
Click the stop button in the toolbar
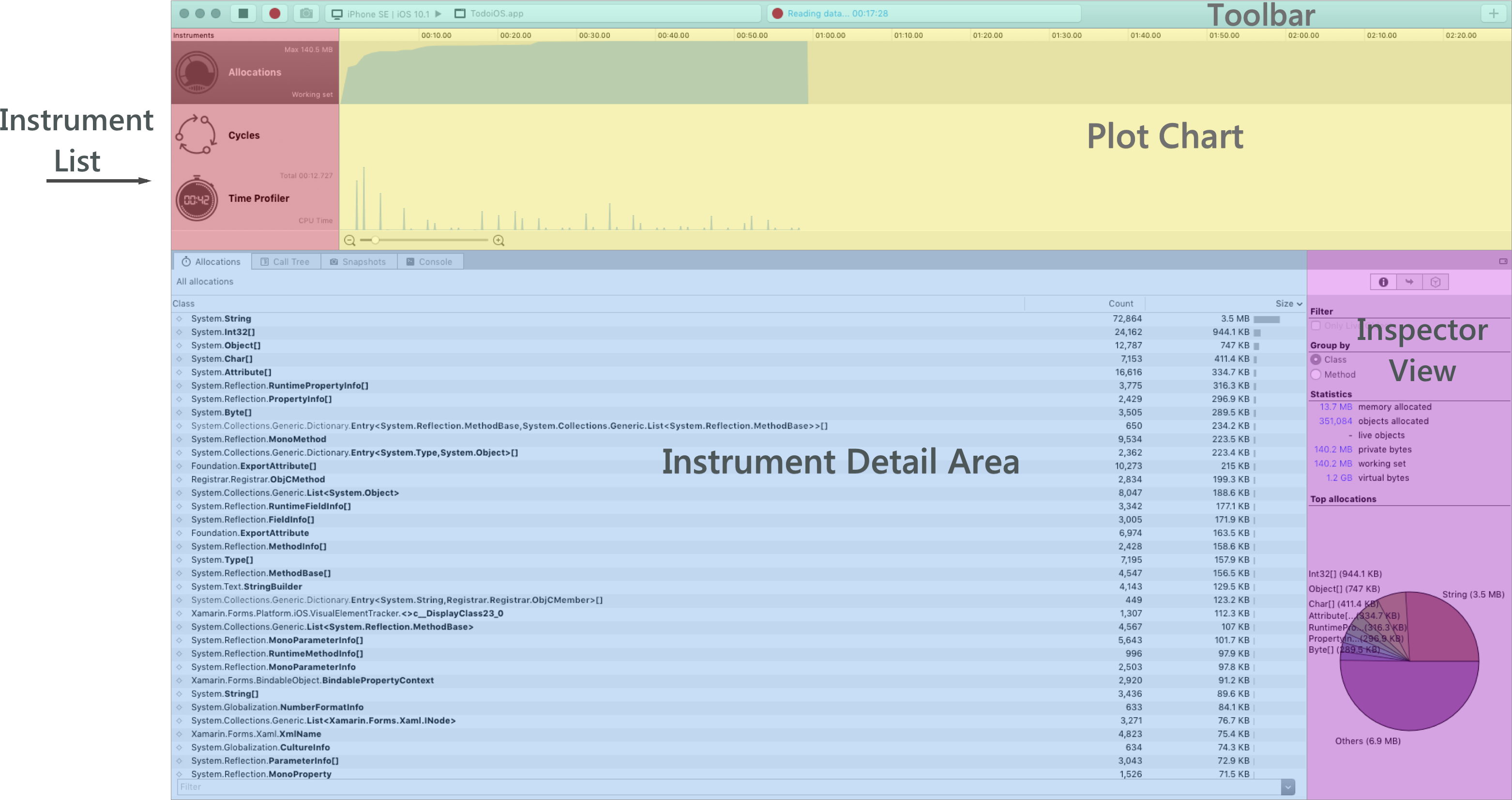(x=243, y=13)
